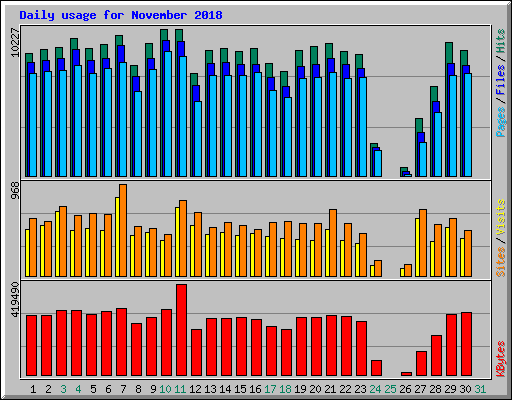Click day label 2 on the x-axis
512x400 pixels.
(48, 389)
